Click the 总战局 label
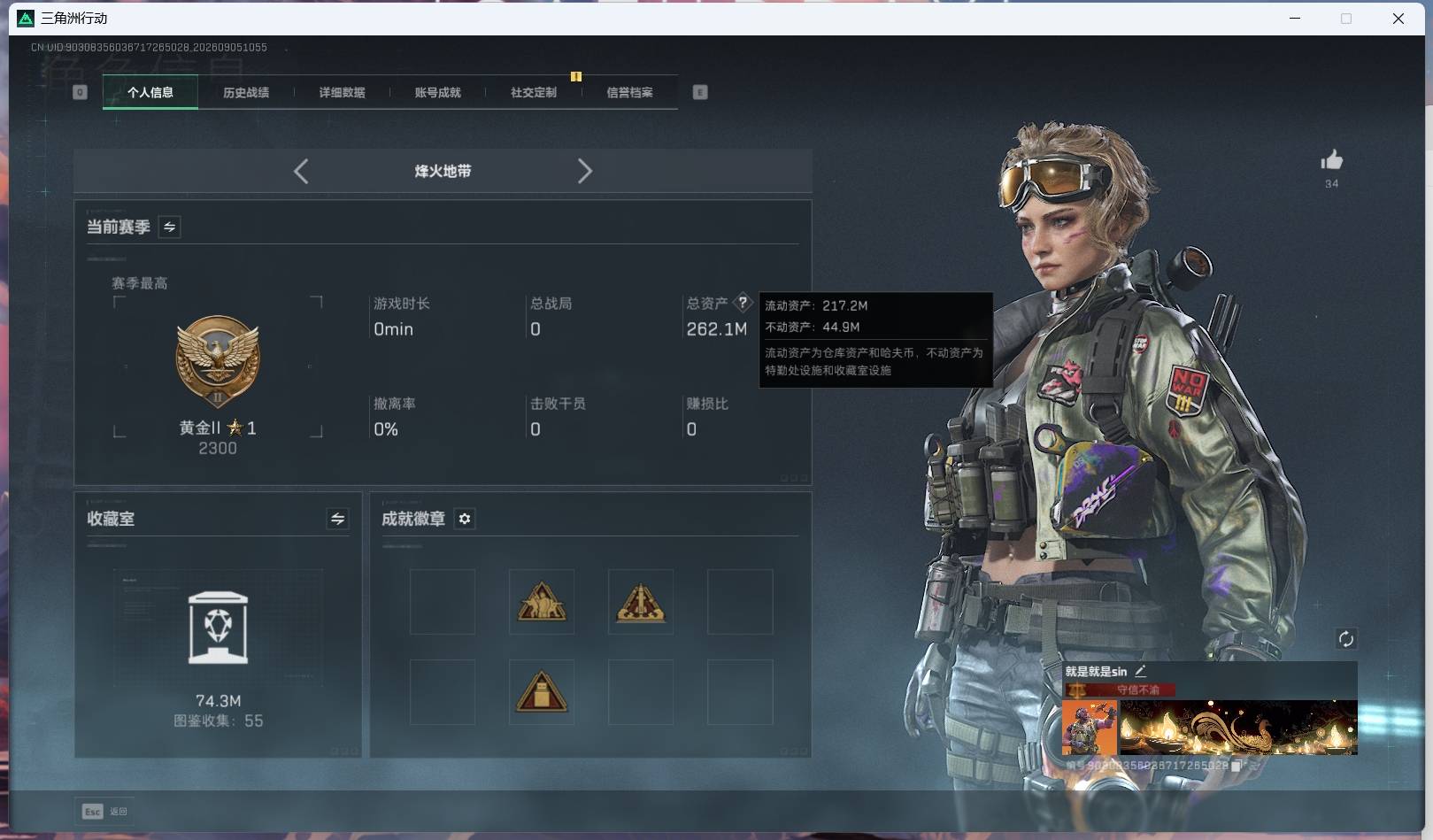The height and width of the screenshot is (840, 1433). coord(551,304)
